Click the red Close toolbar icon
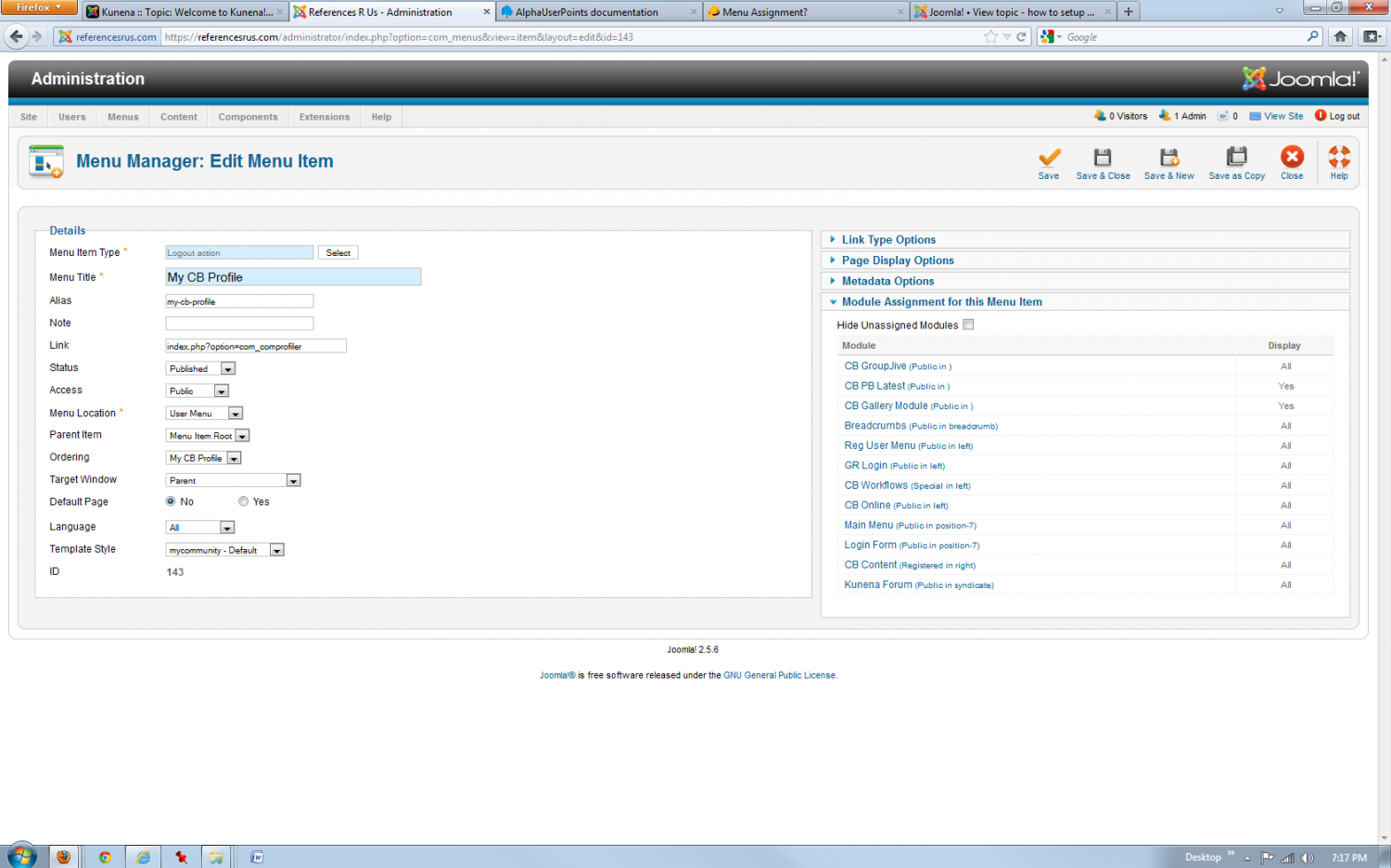1391x868 pixels. click(1292, 156)
